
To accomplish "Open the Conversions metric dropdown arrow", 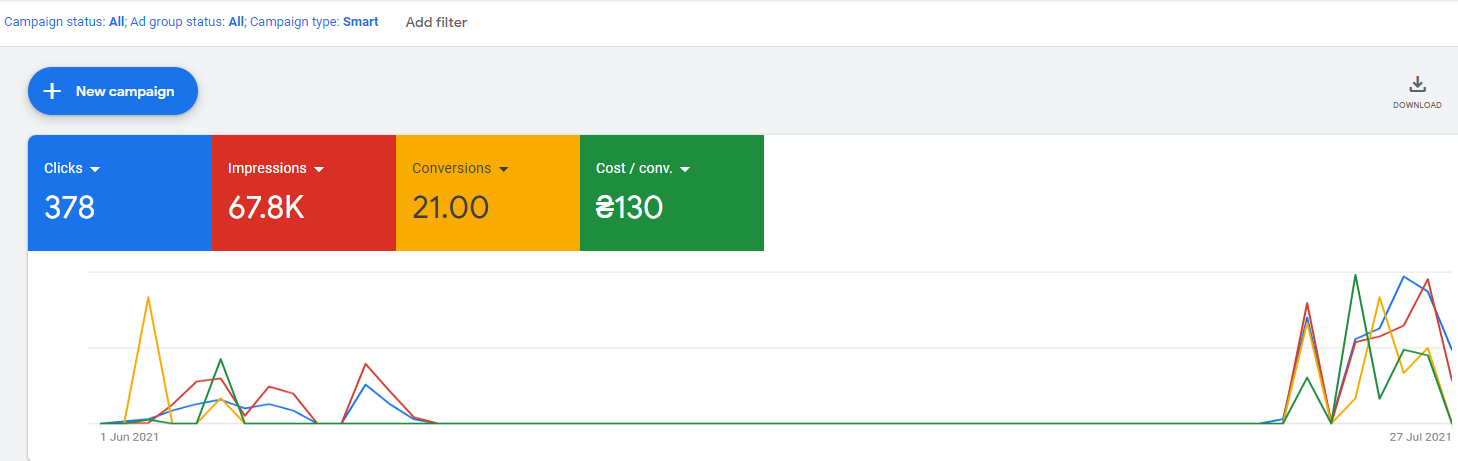I will pyautogui.click(x=504, y=169).
